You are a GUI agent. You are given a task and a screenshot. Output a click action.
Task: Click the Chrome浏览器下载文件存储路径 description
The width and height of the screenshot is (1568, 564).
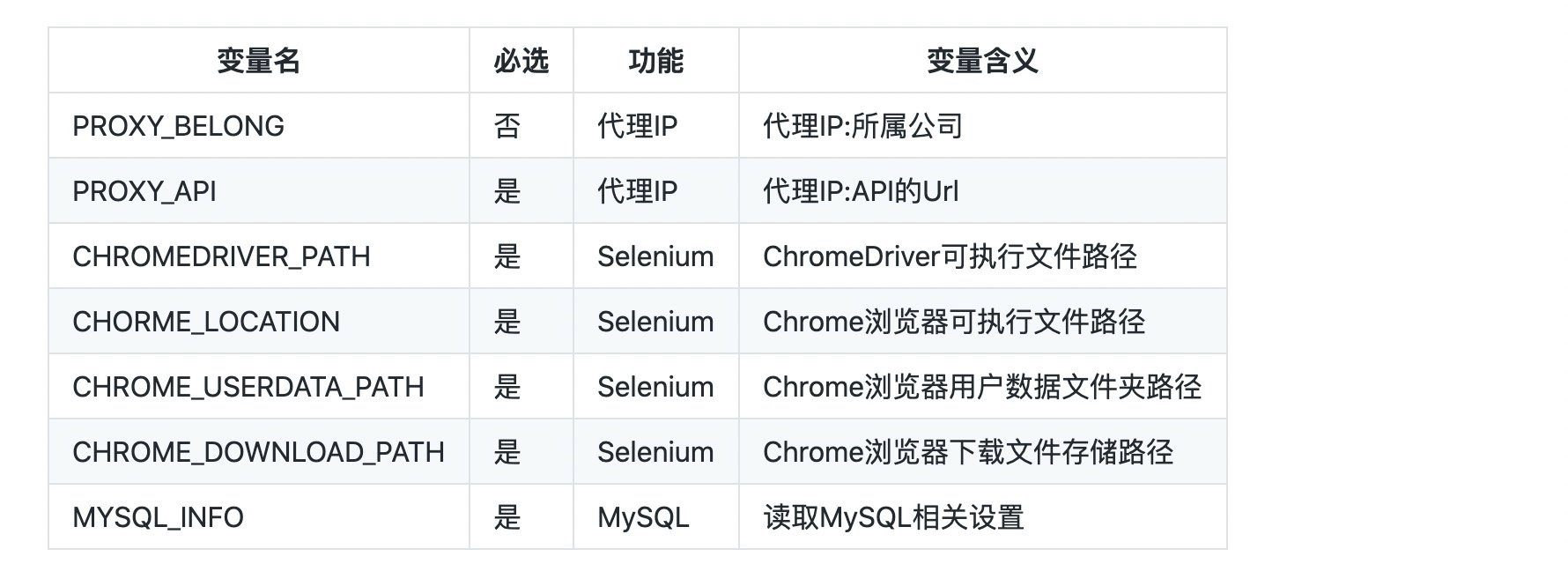click(967, 452)
